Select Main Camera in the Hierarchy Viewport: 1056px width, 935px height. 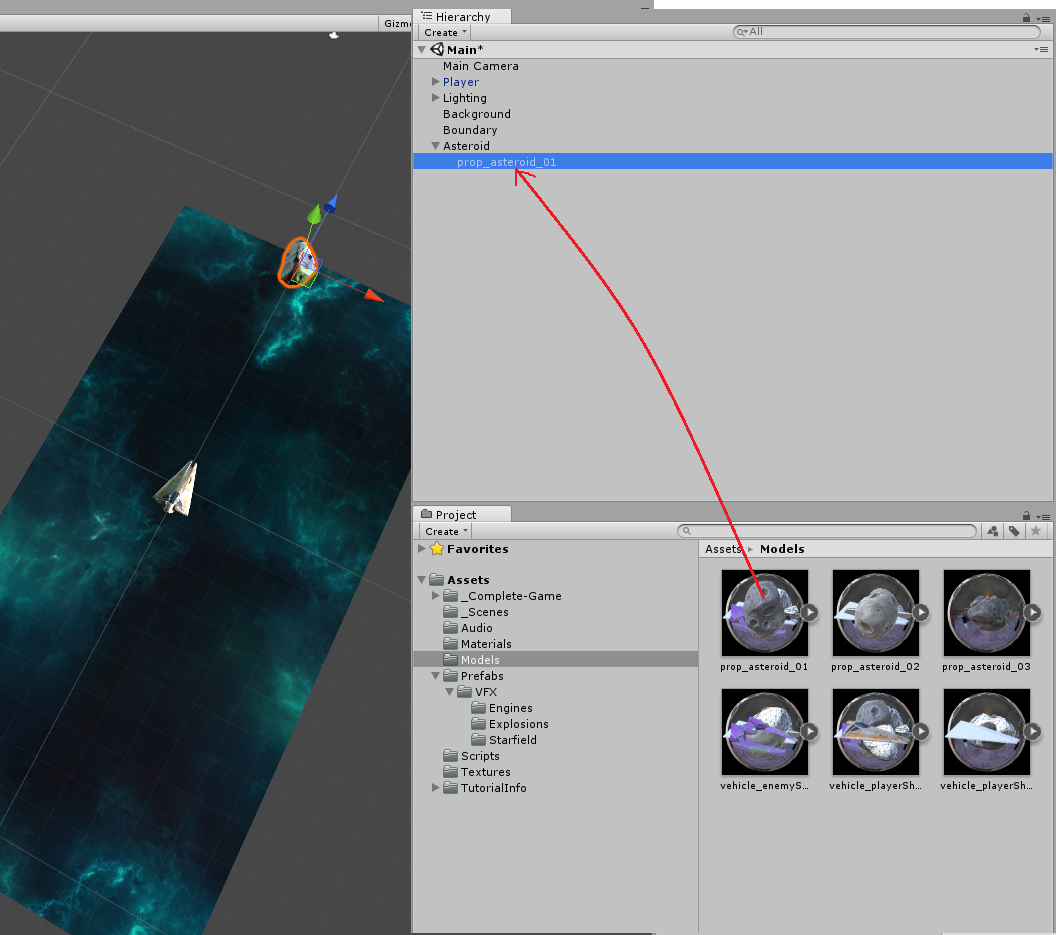[x=479, y=65]
